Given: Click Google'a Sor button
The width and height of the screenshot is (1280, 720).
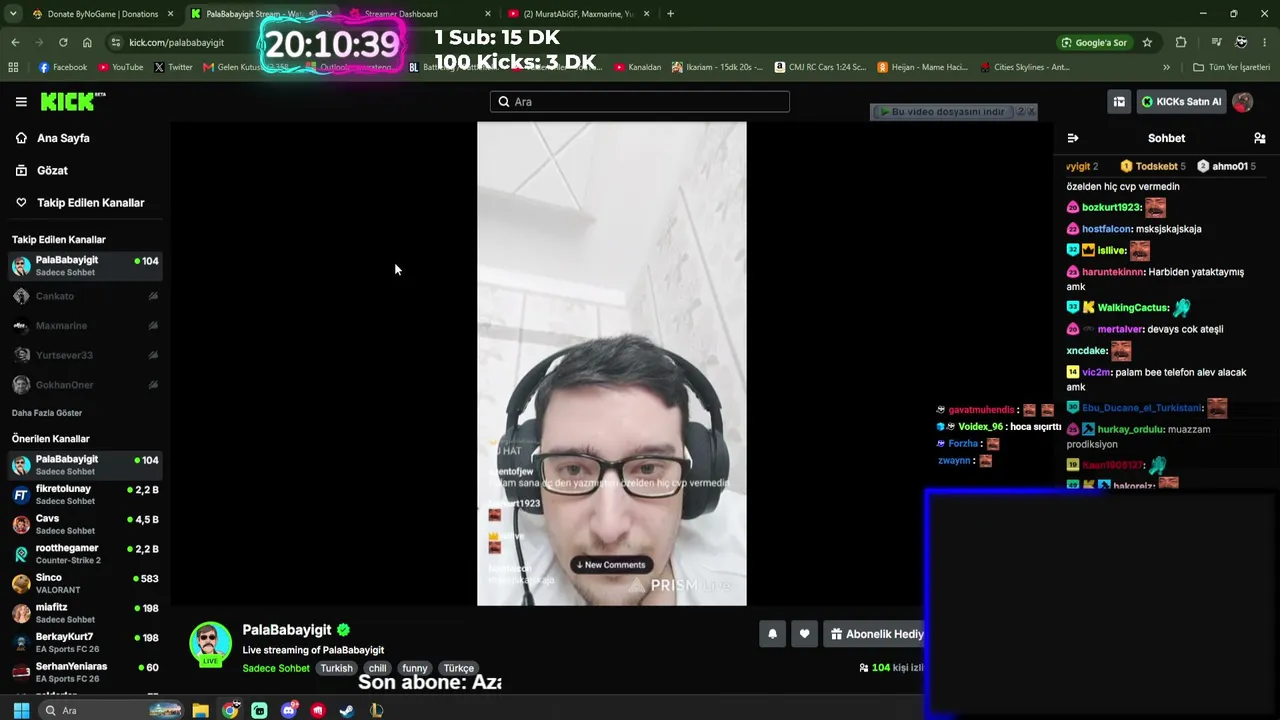Looking at the screenshot, I should pos(1094,42).
